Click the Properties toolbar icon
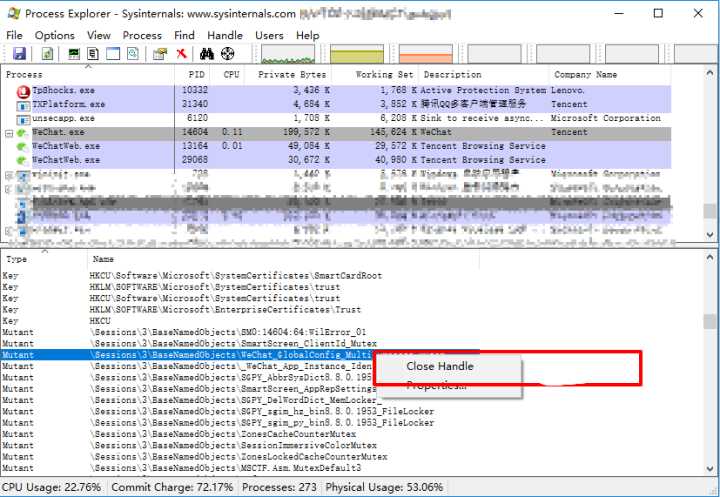 (x=160, y=54)
